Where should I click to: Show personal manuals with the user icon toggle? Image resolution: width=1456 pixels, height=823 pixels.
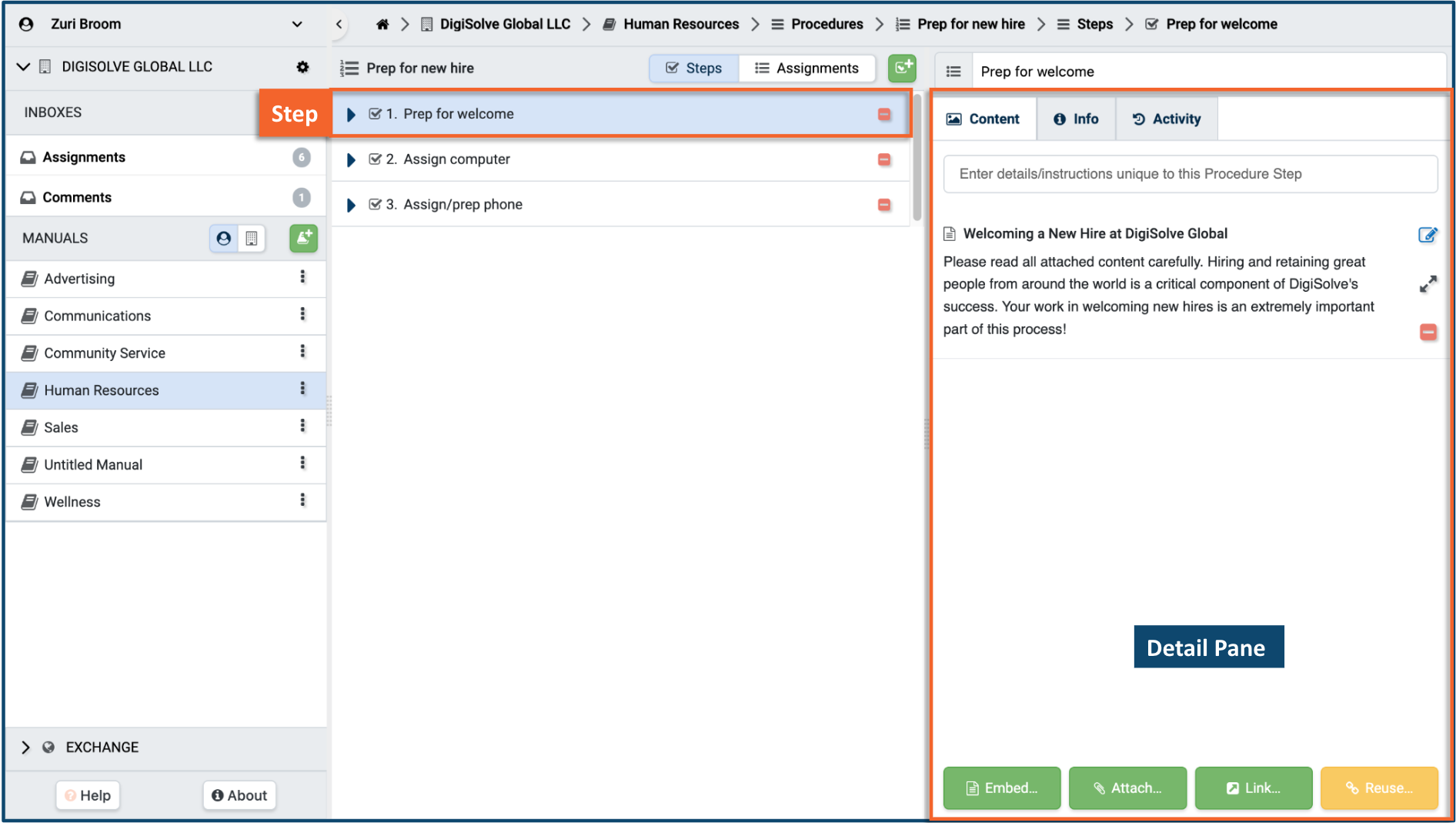point(224,239)
